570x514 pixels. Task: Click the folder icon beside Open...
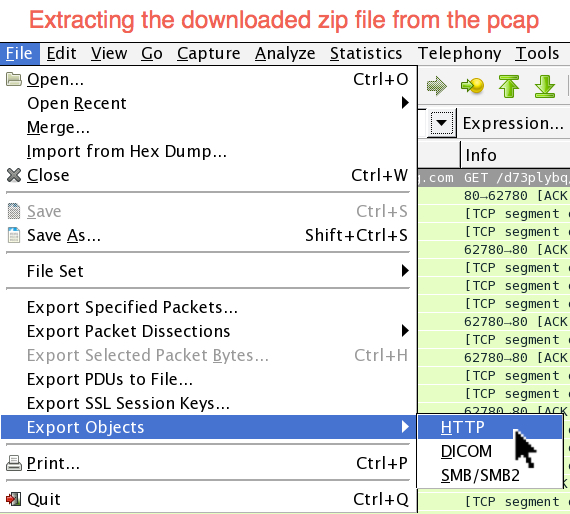tap(14, 79)
